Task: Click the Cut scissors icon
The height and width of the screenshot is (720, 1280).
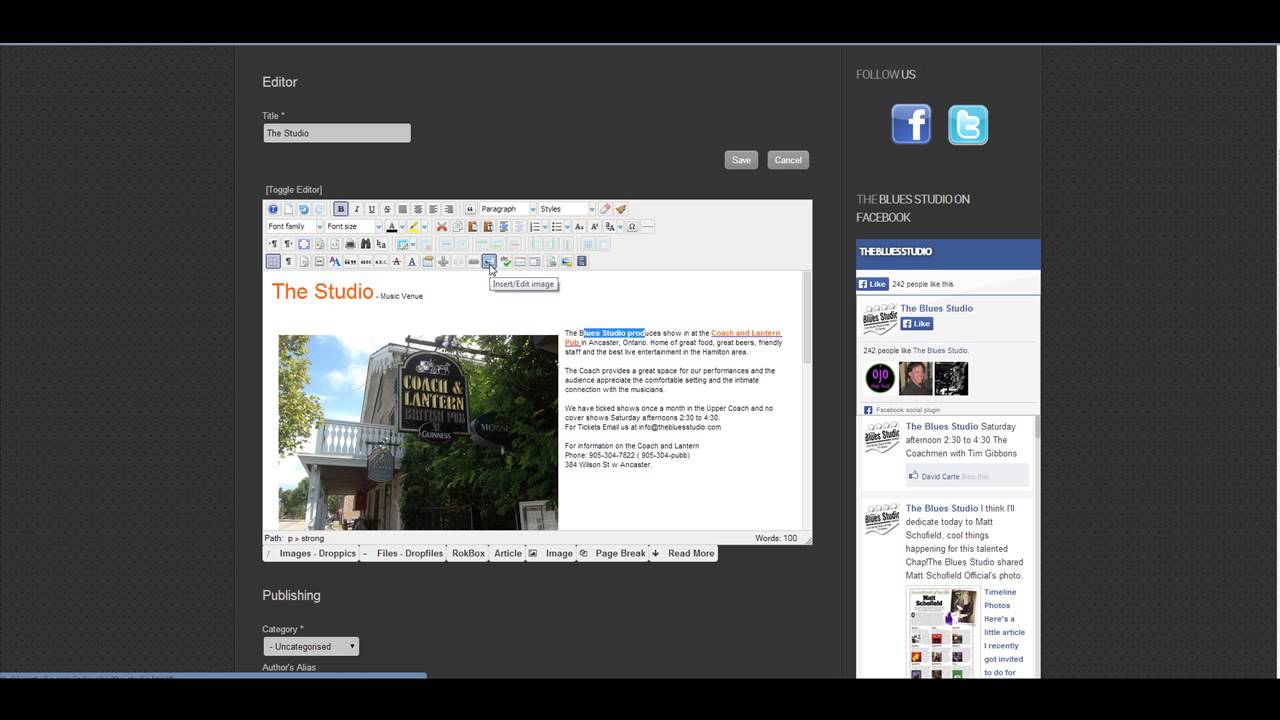Action: point(442,227)
